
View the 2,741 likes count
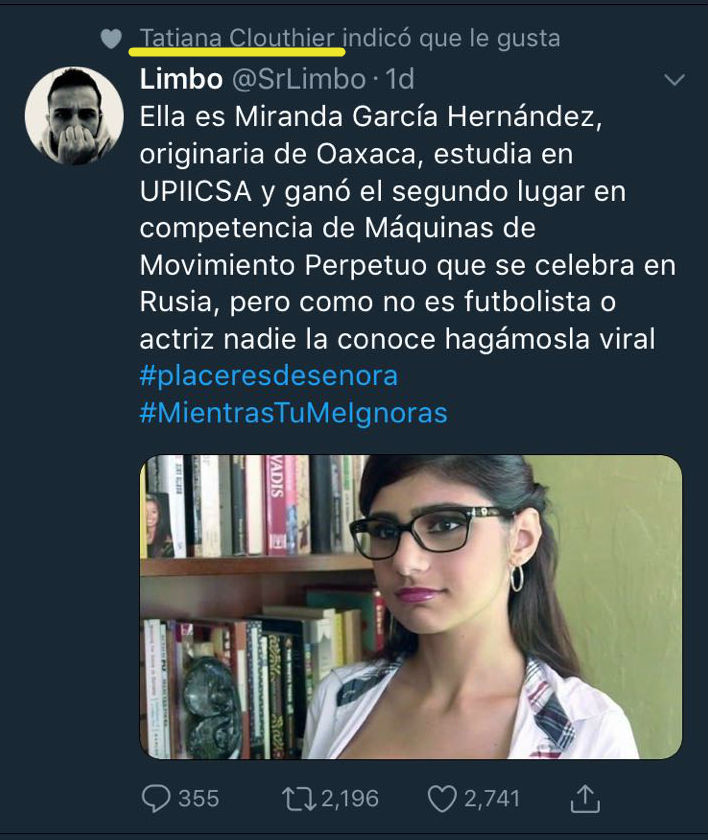[492, 799]
